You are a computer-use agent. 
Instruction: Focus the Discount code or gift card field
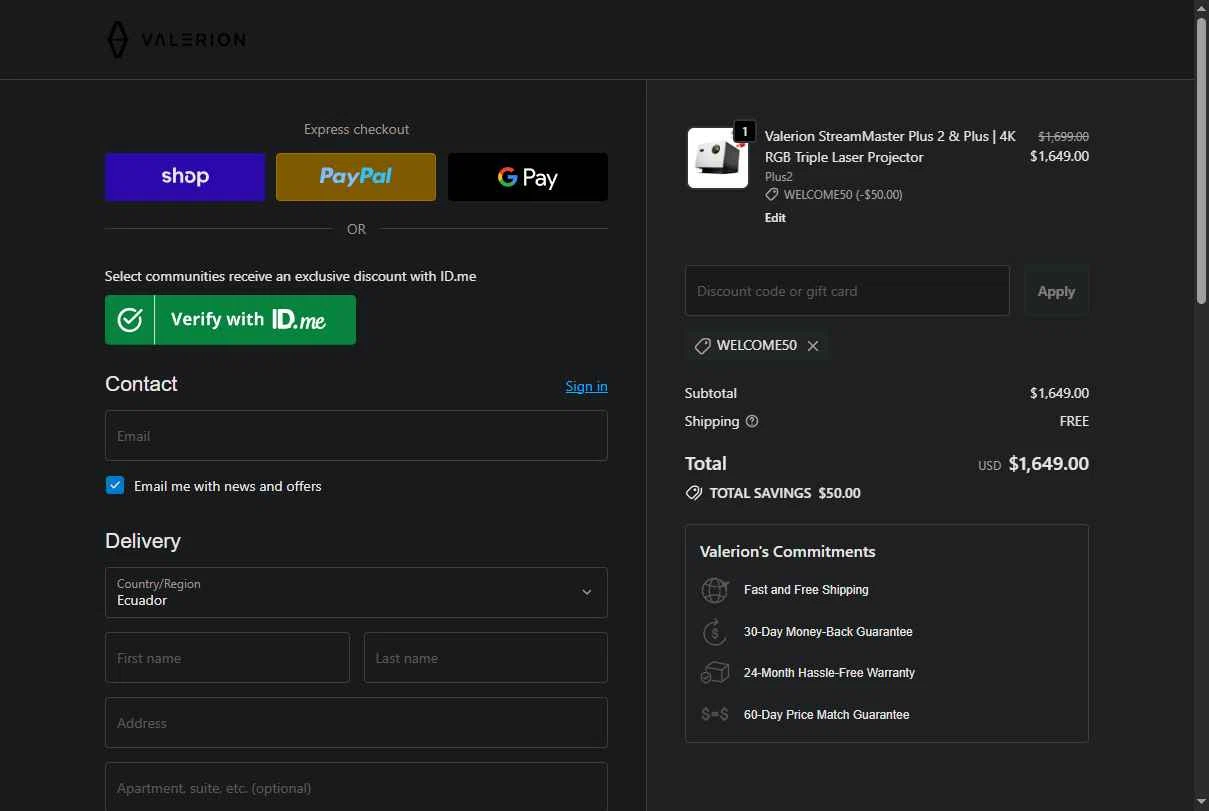(x=847, y=291)
